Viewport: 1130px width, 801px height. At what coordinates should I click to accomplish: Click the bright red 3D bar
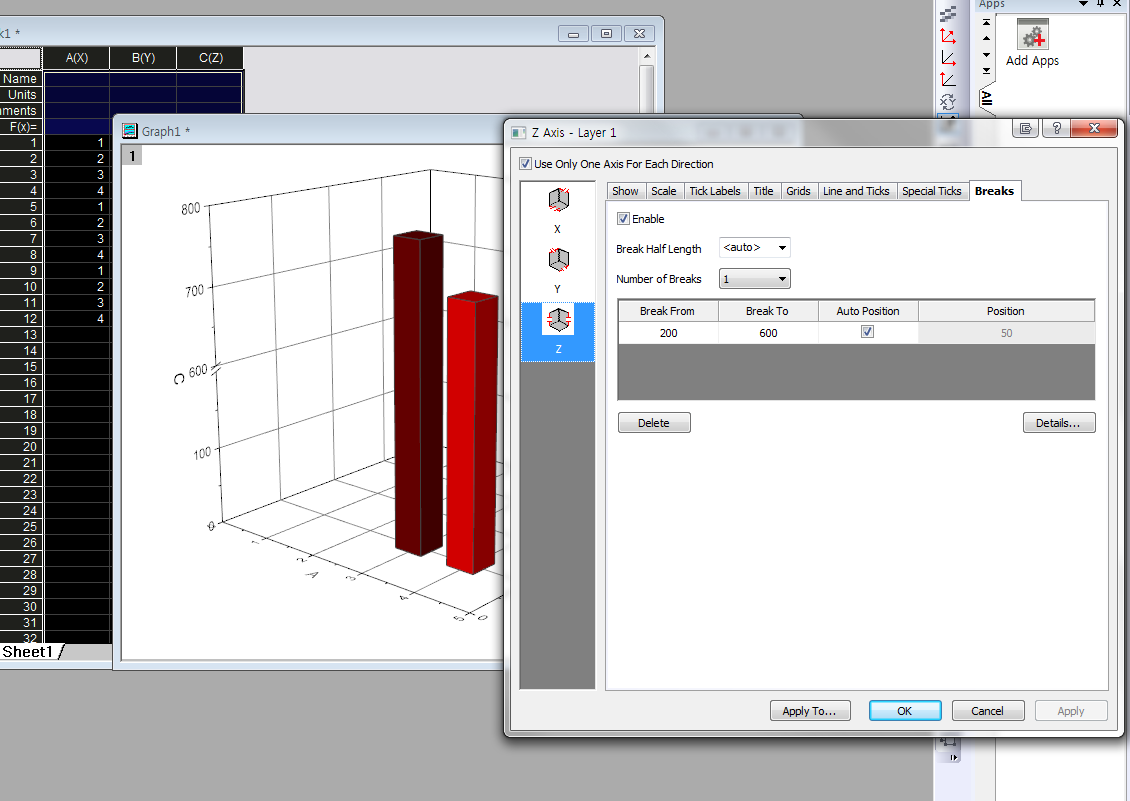(472, 433)
